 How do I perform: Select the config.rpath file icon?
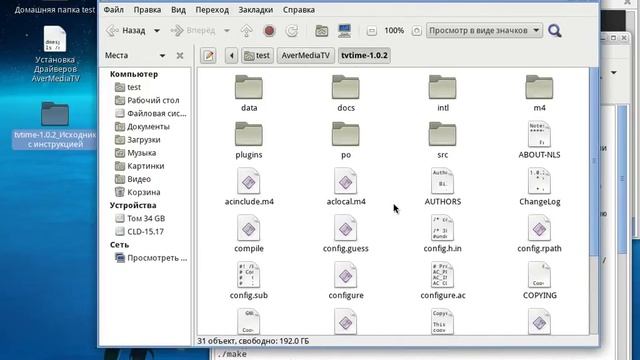tap(539, 228)
